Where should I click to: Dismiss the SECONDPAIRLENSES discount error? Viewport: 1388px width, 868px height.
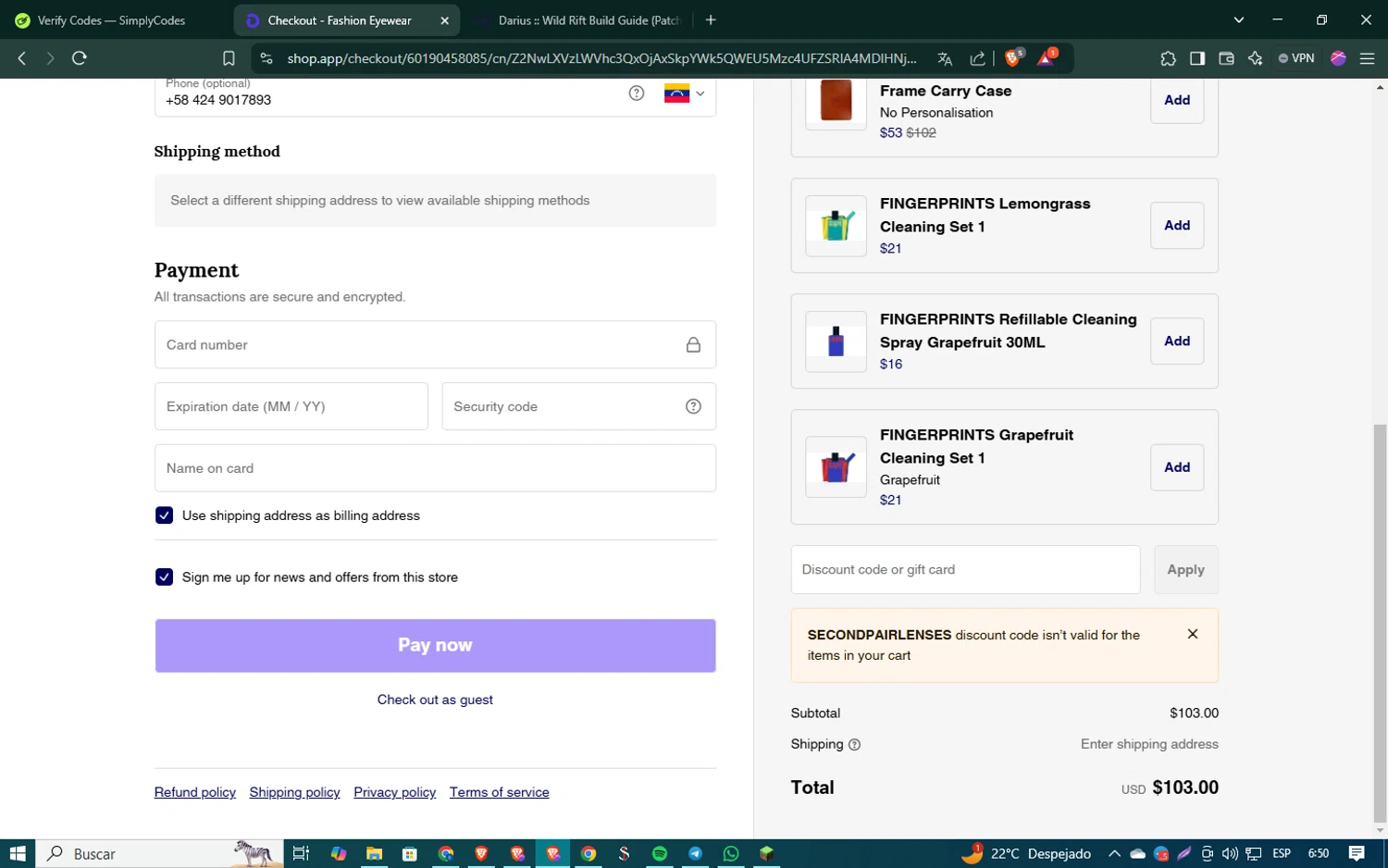click(x=1193, y=634)
